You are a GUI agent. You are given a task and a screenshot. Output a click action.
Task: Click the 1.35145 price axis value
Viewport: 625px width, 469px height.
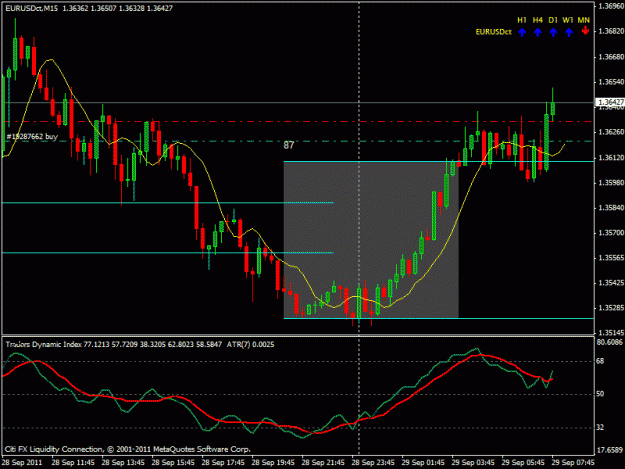point(611,333)
